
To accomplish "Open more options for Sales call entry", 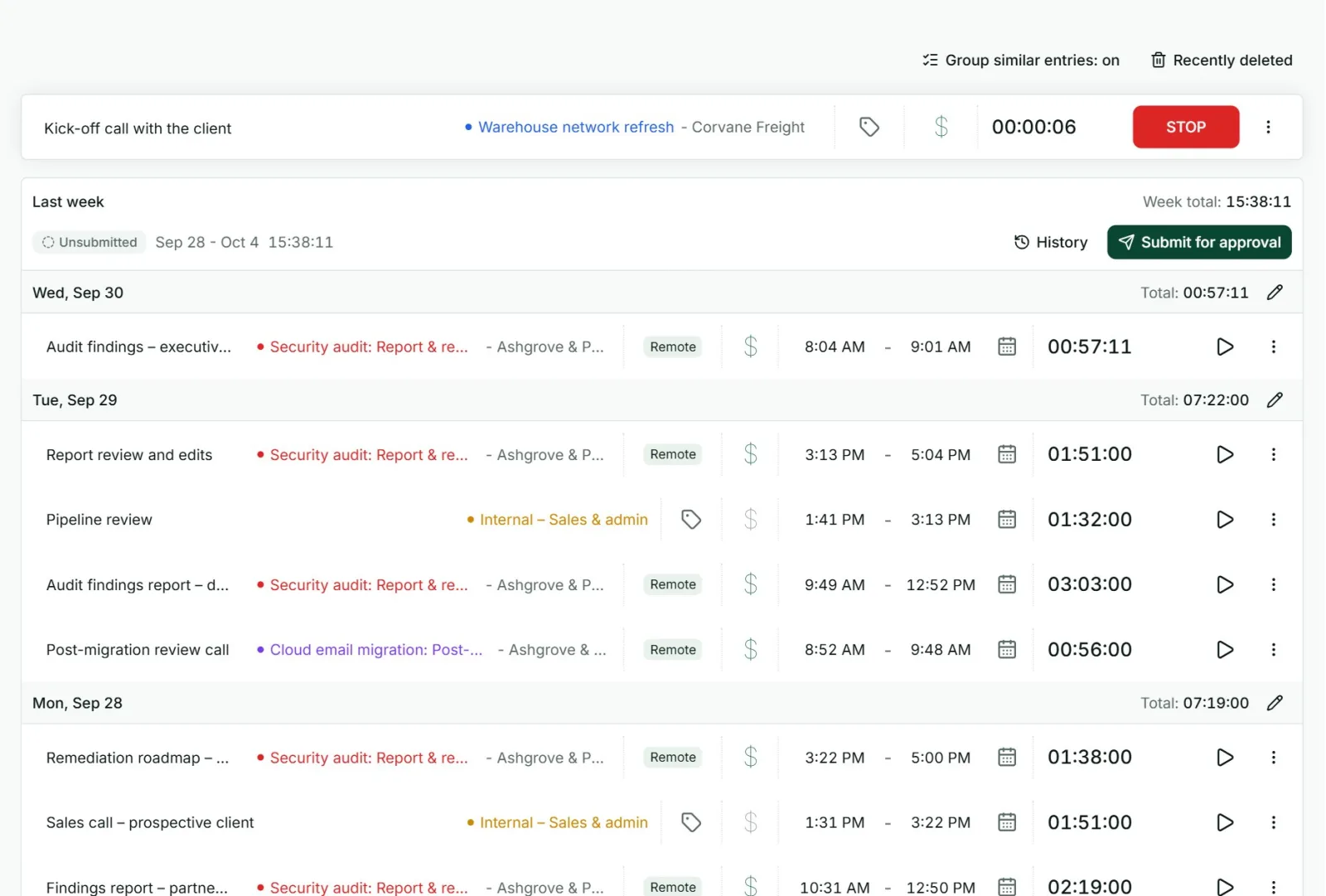I will coord(1274,822).
